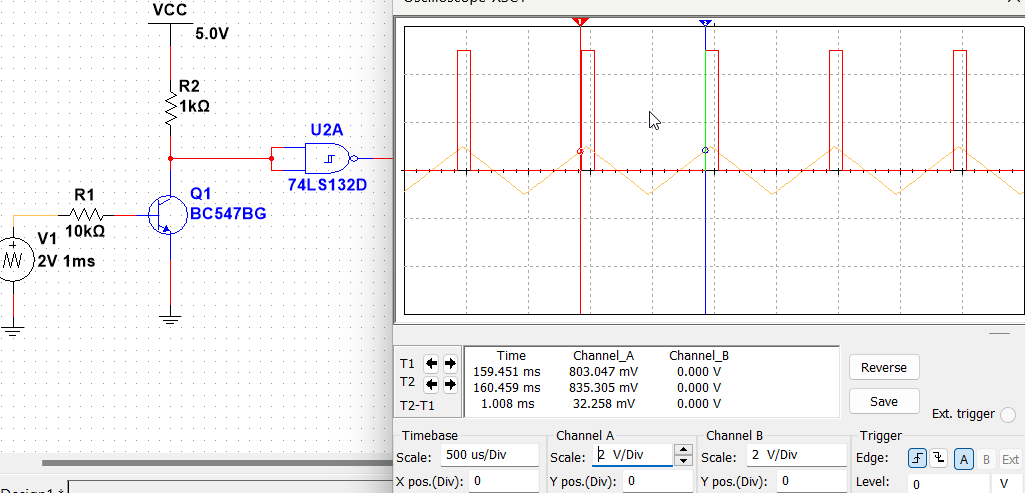This screenshot has height=493, width=1025.
Task: Select the V1 triangular voltage source symbol
Action: (x=13, y=260)
